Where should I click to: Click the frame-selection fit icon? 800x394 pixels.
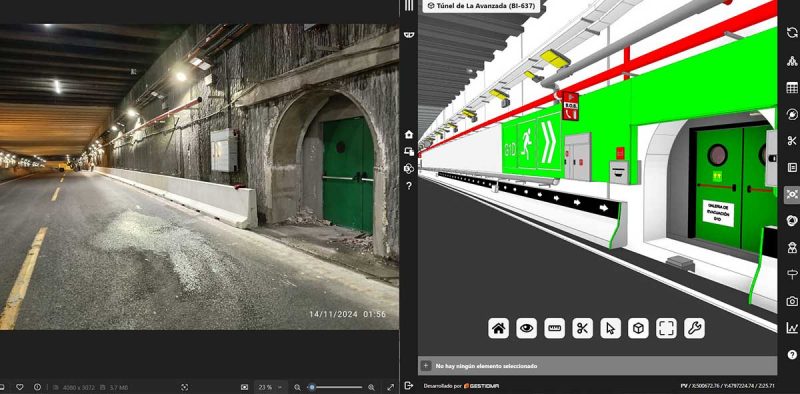[666, 328]
